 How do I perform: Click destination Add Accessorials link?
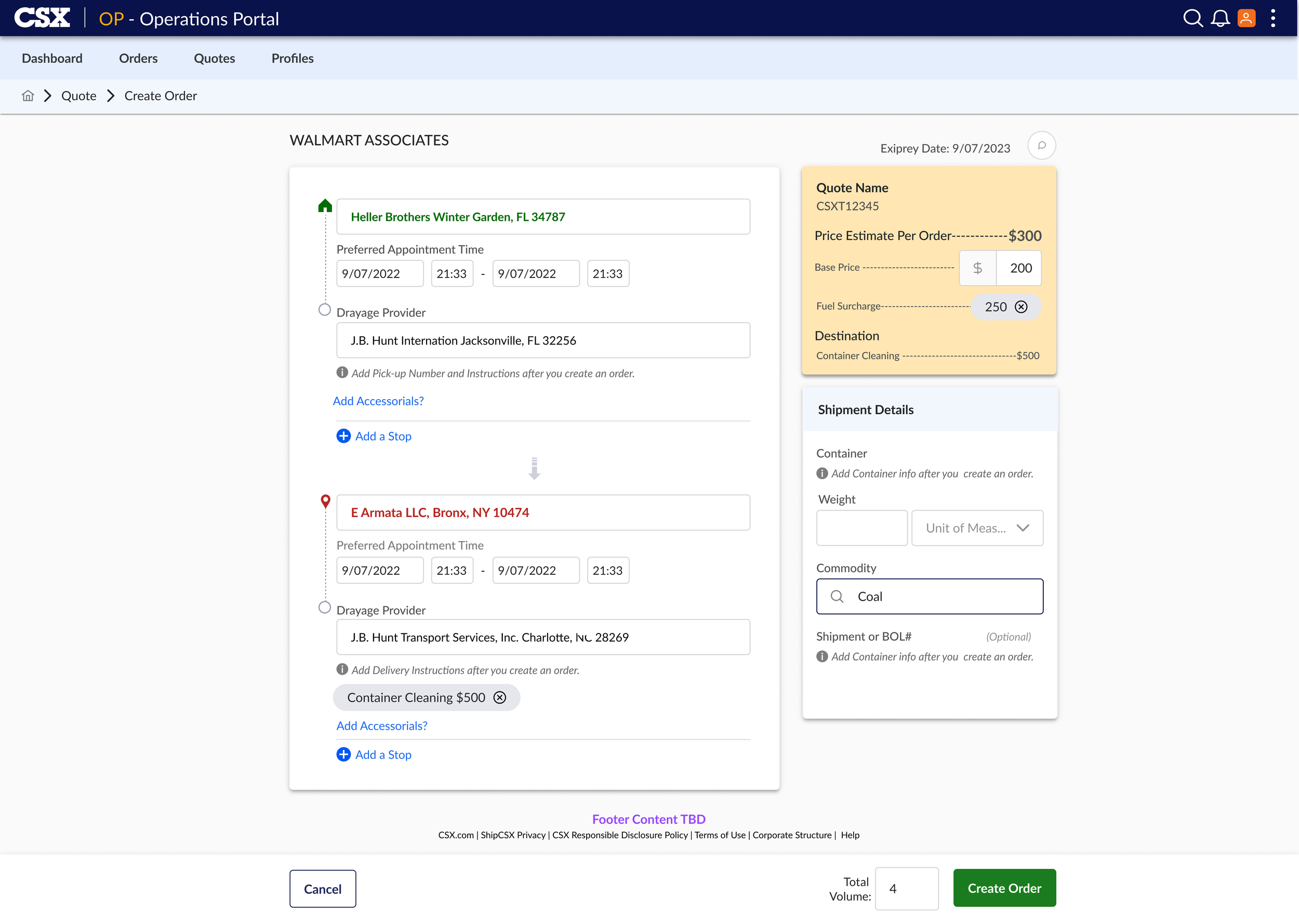pyautogui.click(x=381, y=726)
